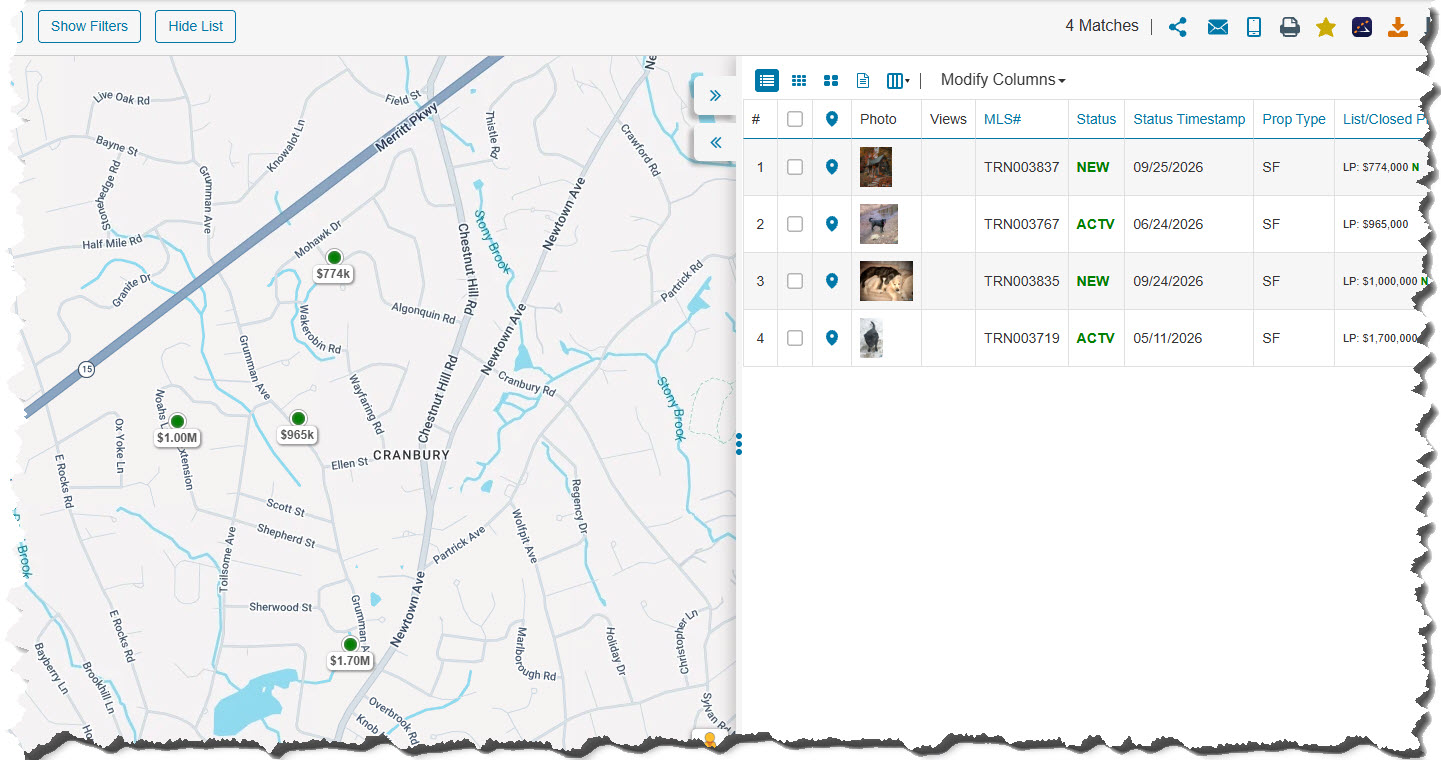Image resolution: width=1441 pixels, height=760 pixels.
Task: Expand list panel with right double-chevron
Action: click(715, 96)
